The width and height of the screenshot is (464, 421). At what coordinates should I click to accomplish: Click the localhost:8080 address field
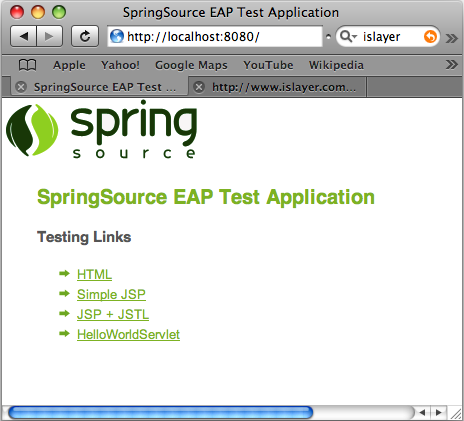pos(215,36)
